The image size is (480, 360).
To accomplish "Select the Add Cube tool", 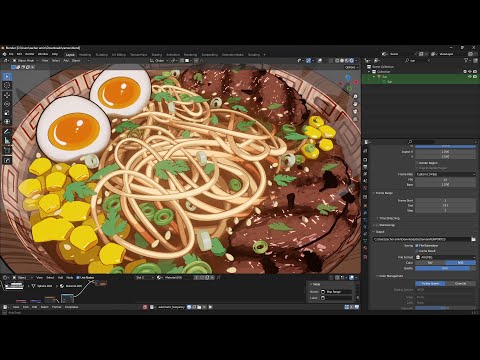I will pyautogui.click(x=7, y=150).
